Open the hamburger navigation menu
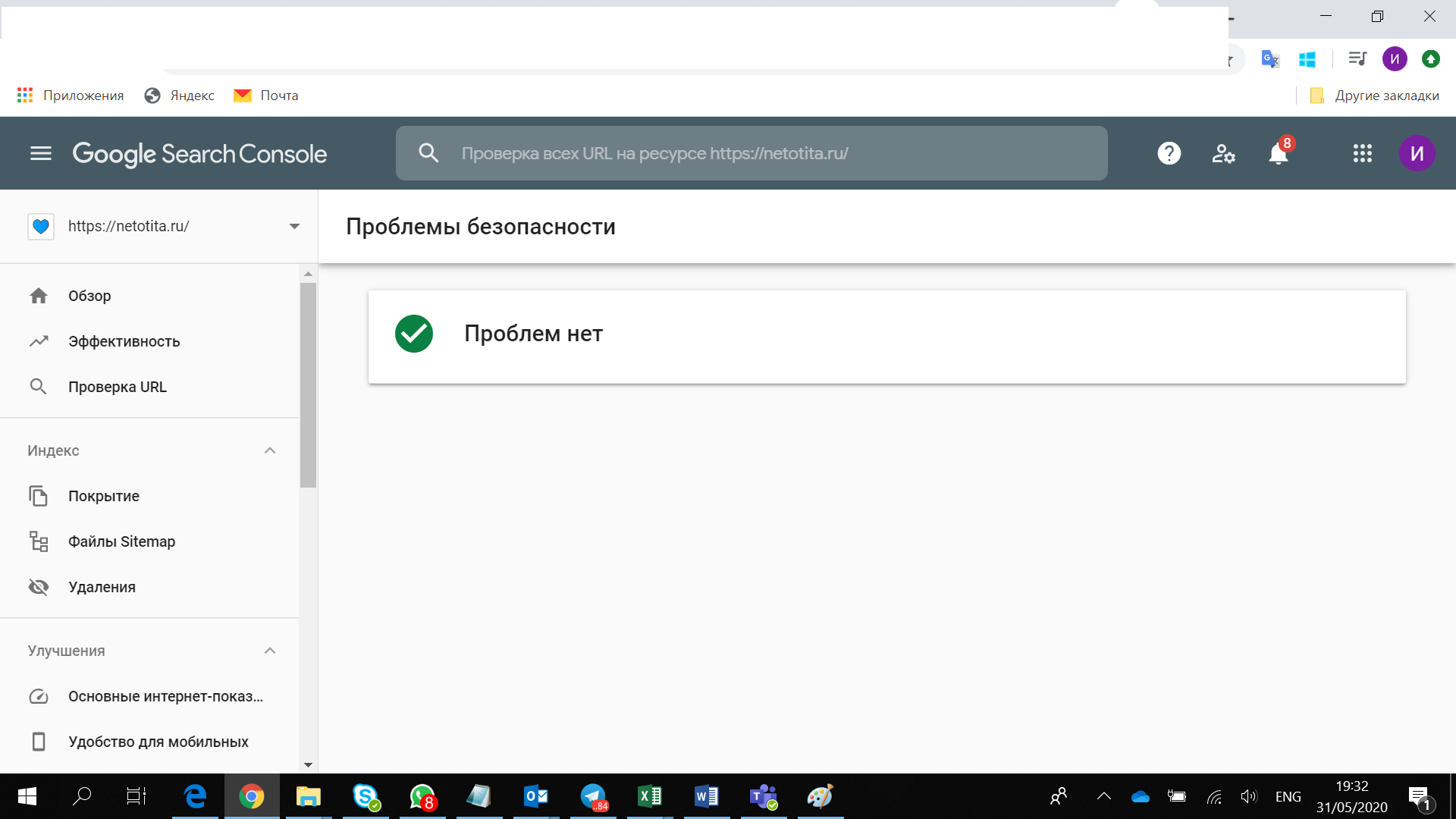 coord(41,153)
